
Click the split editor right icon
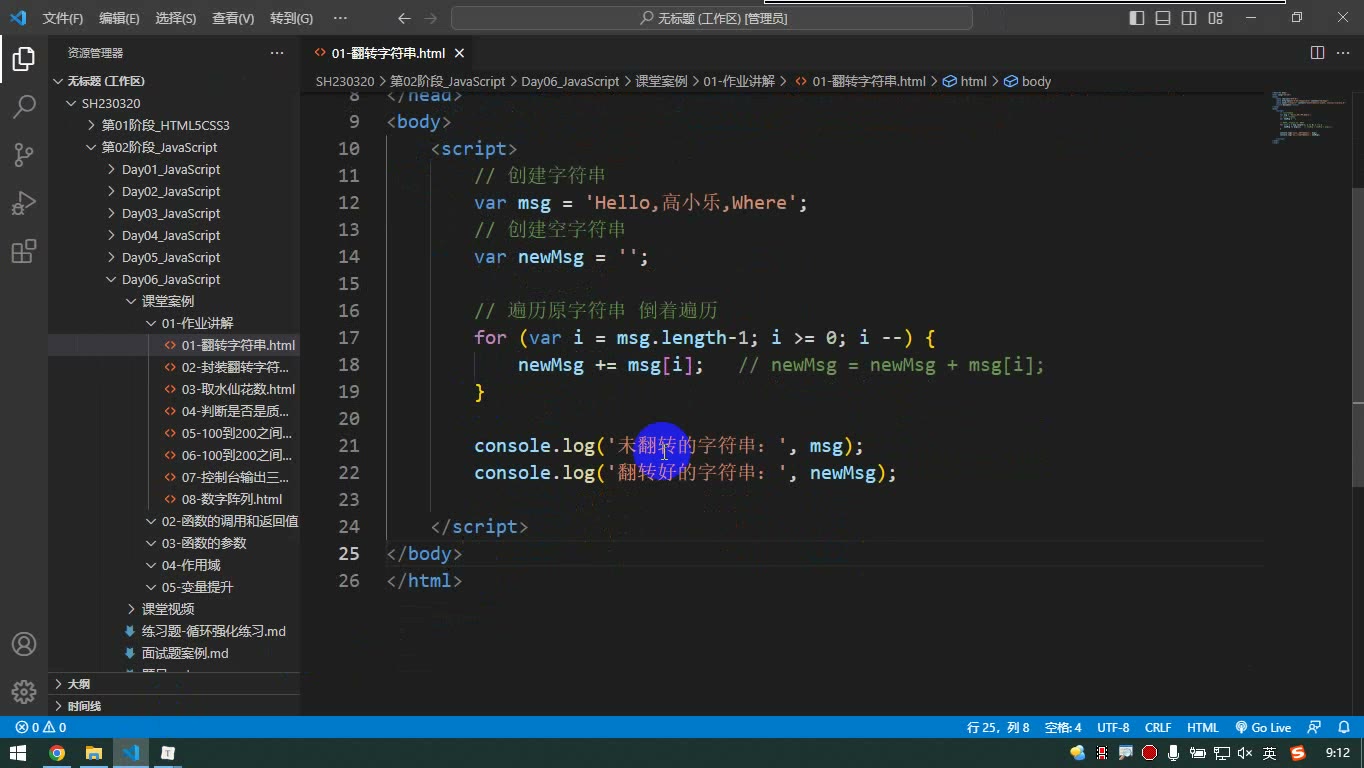1317,52
